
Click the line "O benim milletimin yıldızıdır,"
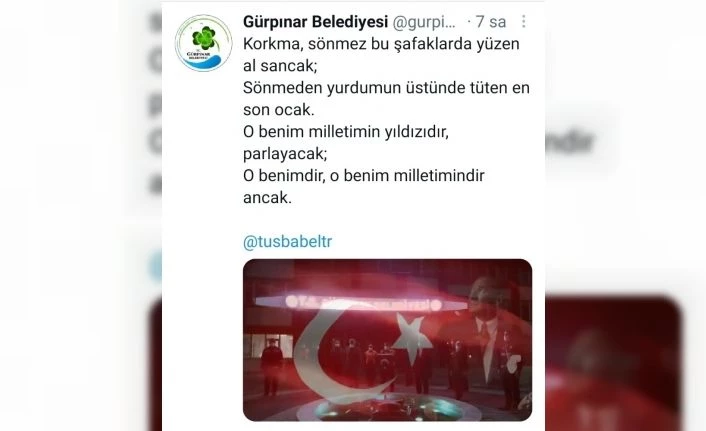(x=346, y=132)
